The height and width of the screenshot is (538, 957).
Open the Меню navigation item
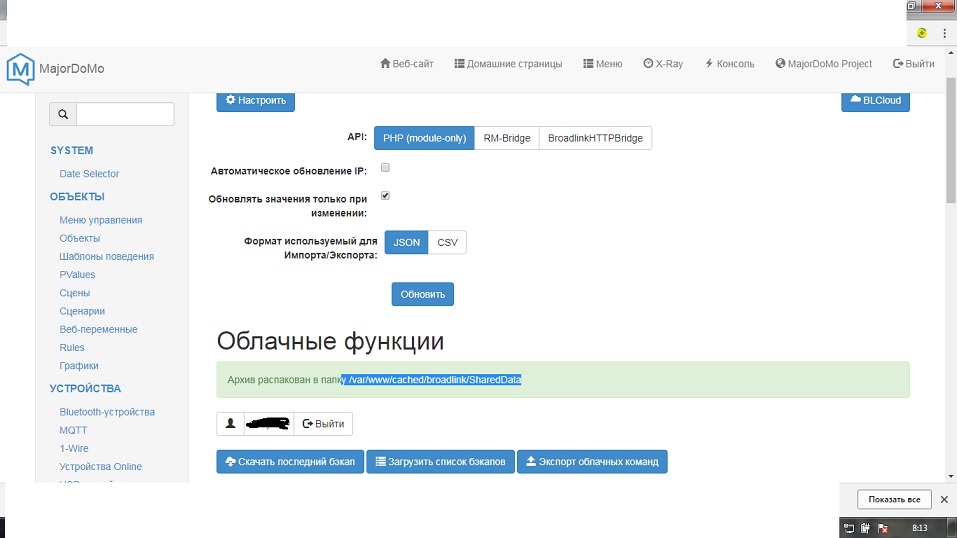[x=602, y=64]
